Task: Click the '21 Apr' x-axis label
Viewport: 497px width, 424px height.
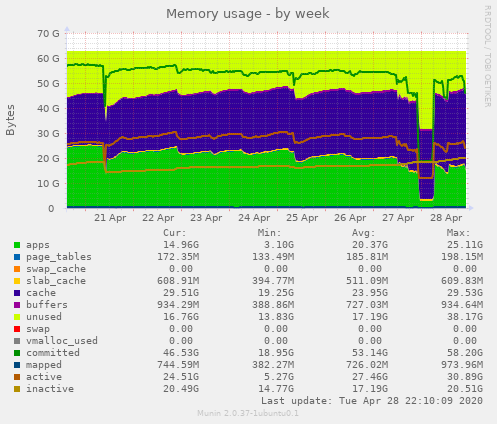Action: pos(110,218)
